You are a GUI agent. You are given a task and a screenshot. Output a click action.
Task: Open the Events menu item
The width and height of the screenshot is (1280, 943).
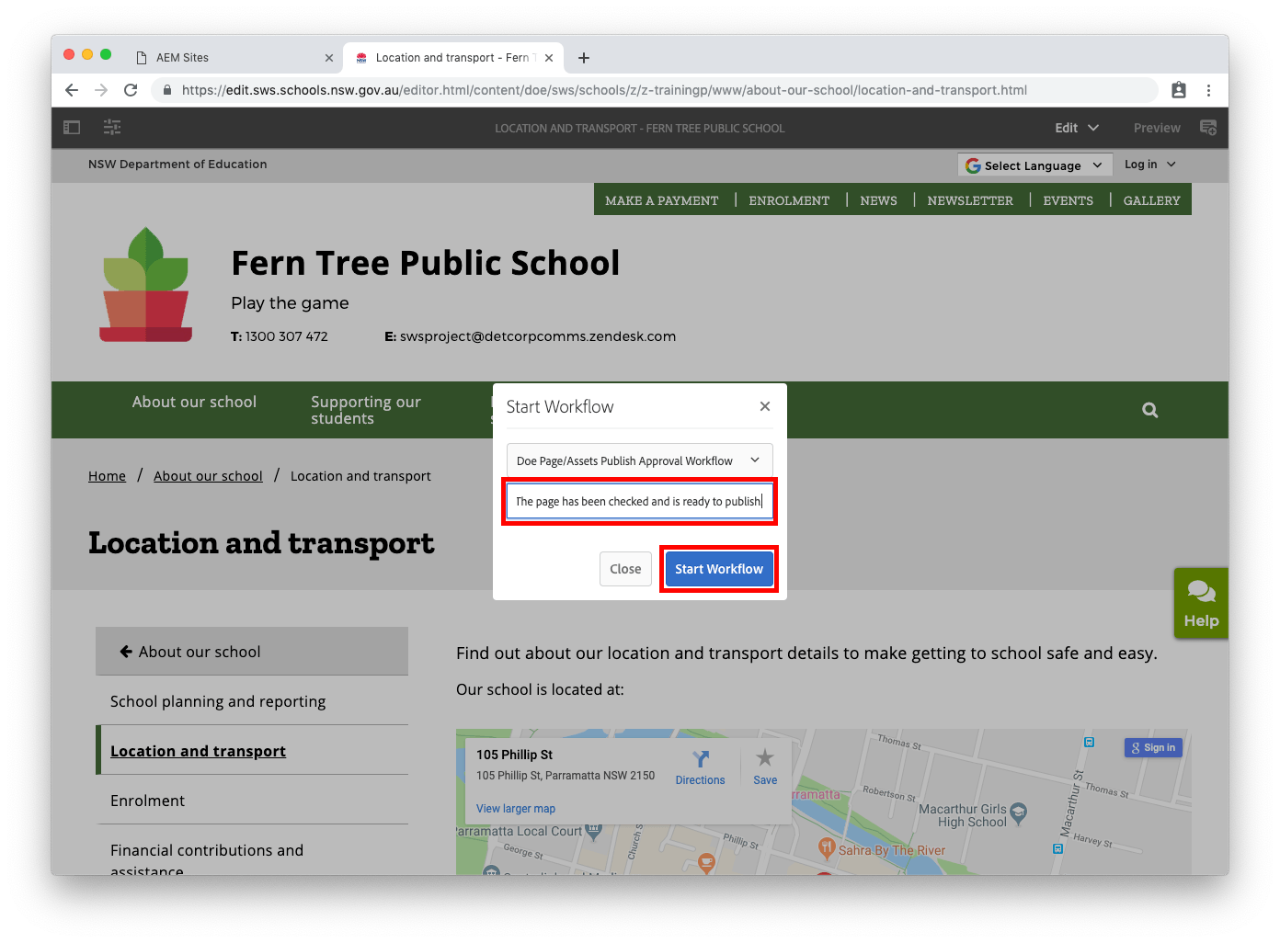tap(1068, 200)
